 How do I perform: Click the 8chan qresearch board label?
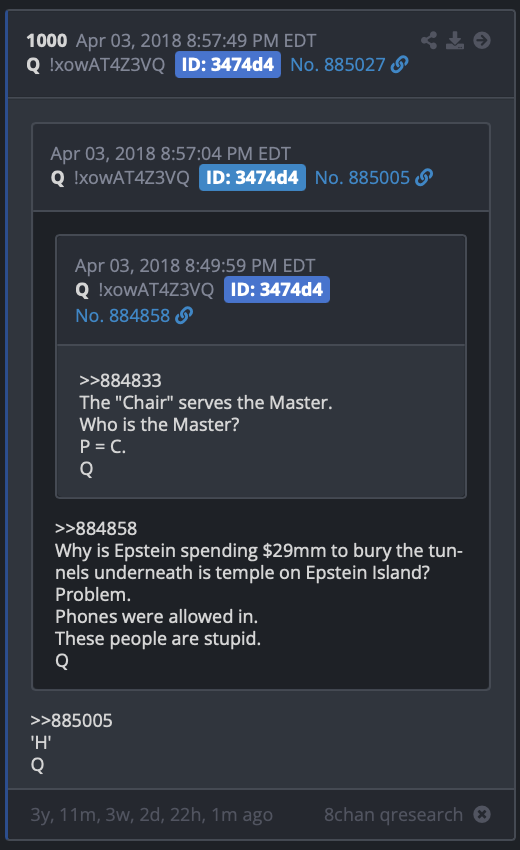(x=394, y=814)
